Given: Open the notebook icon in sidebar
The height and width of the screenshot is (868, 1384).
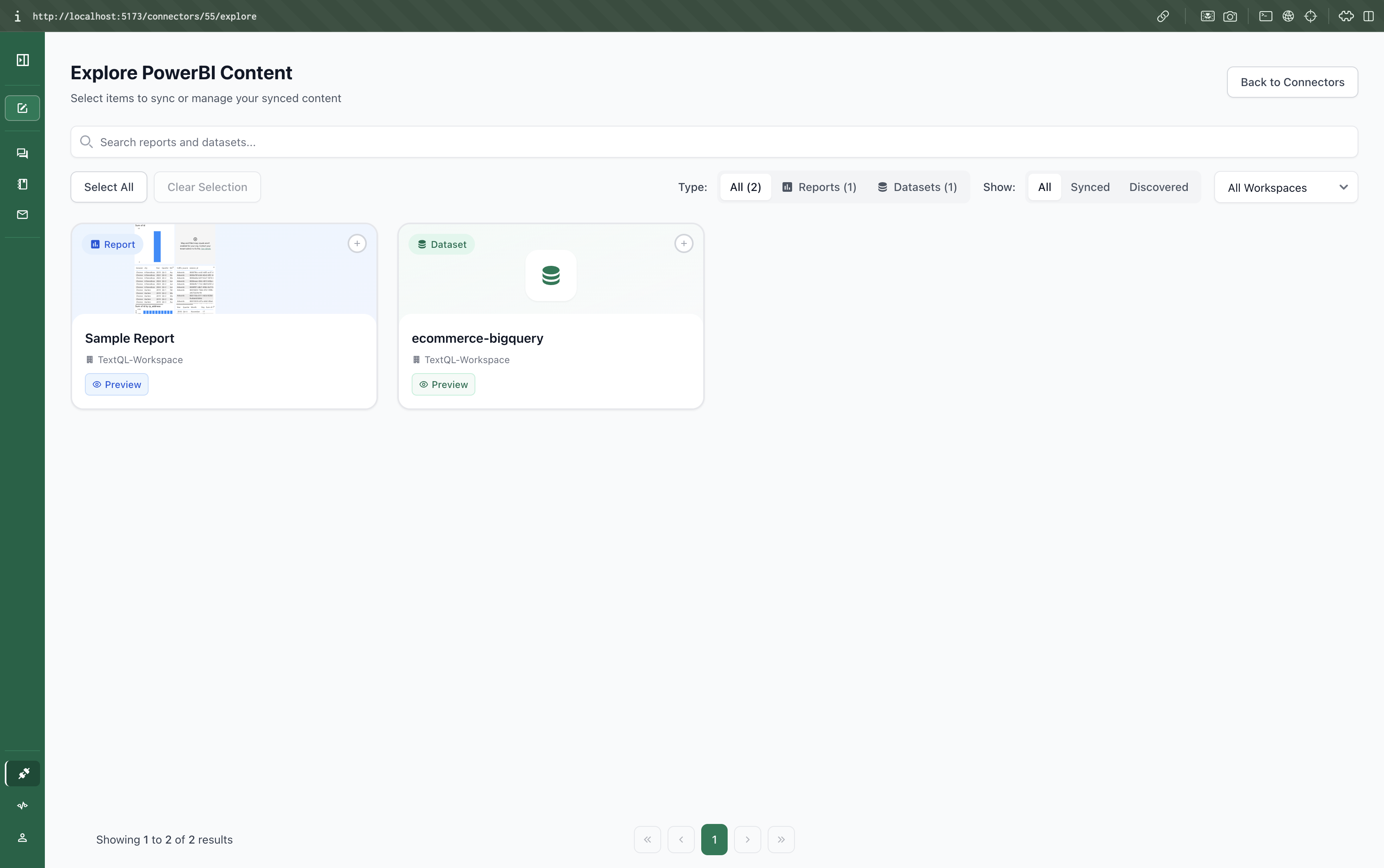Looking at the screenshot, I should (x=22, y=184).
